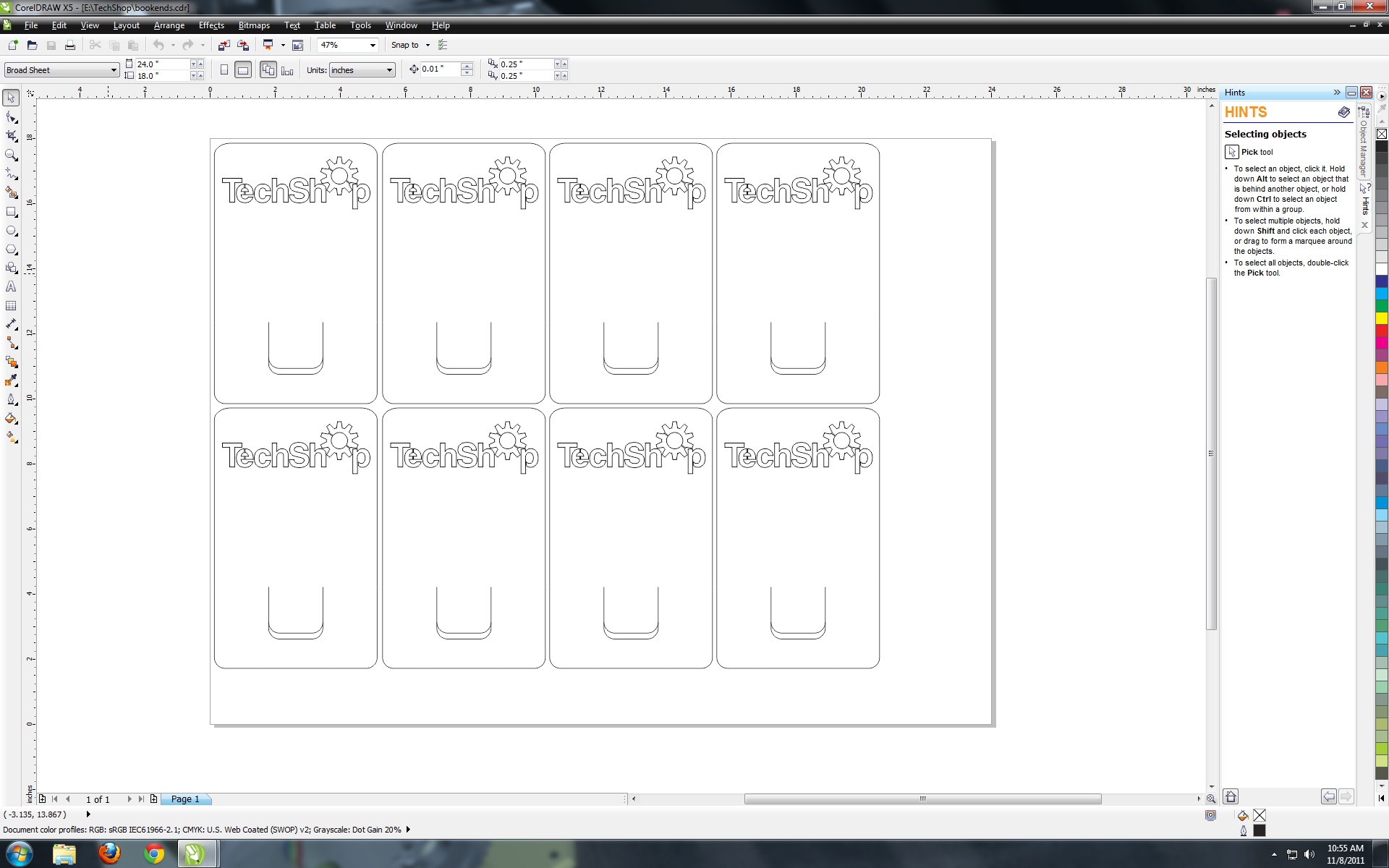Pick the red swatch in palette
The width and height of the screenshot is (1389, 868).
pyautogui.click(x=1382, y=331)
